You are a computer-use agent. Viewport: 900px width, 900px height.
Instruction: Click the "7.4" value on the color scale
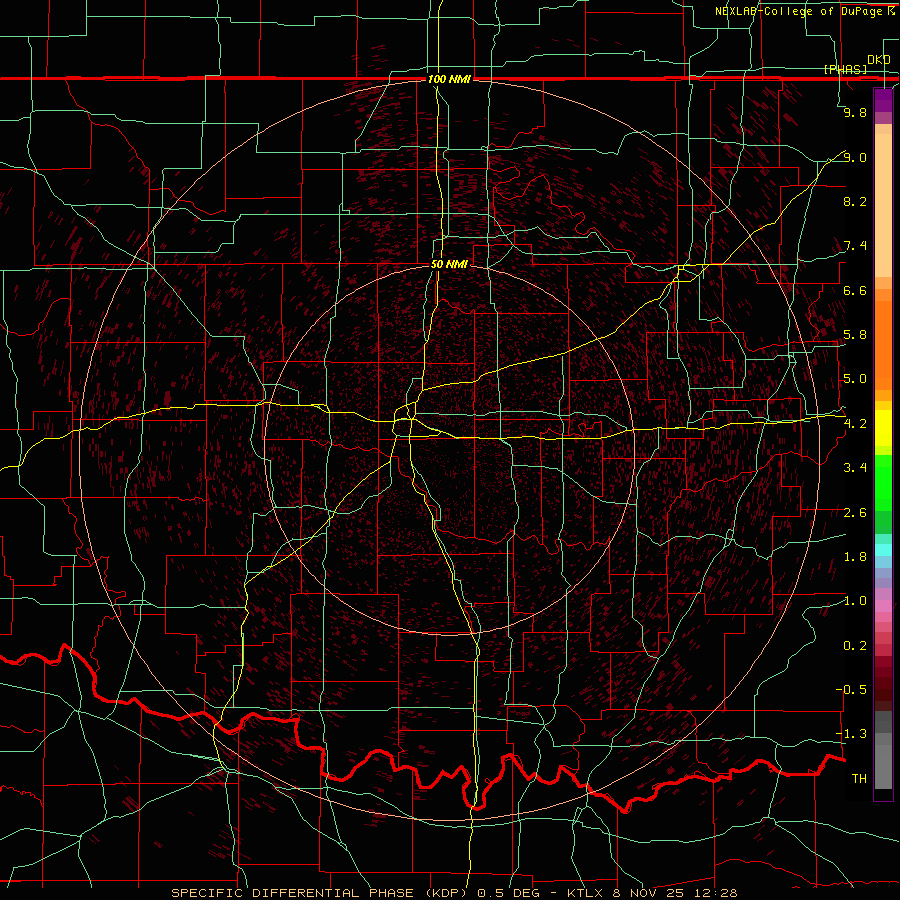(x=855, y=246)
